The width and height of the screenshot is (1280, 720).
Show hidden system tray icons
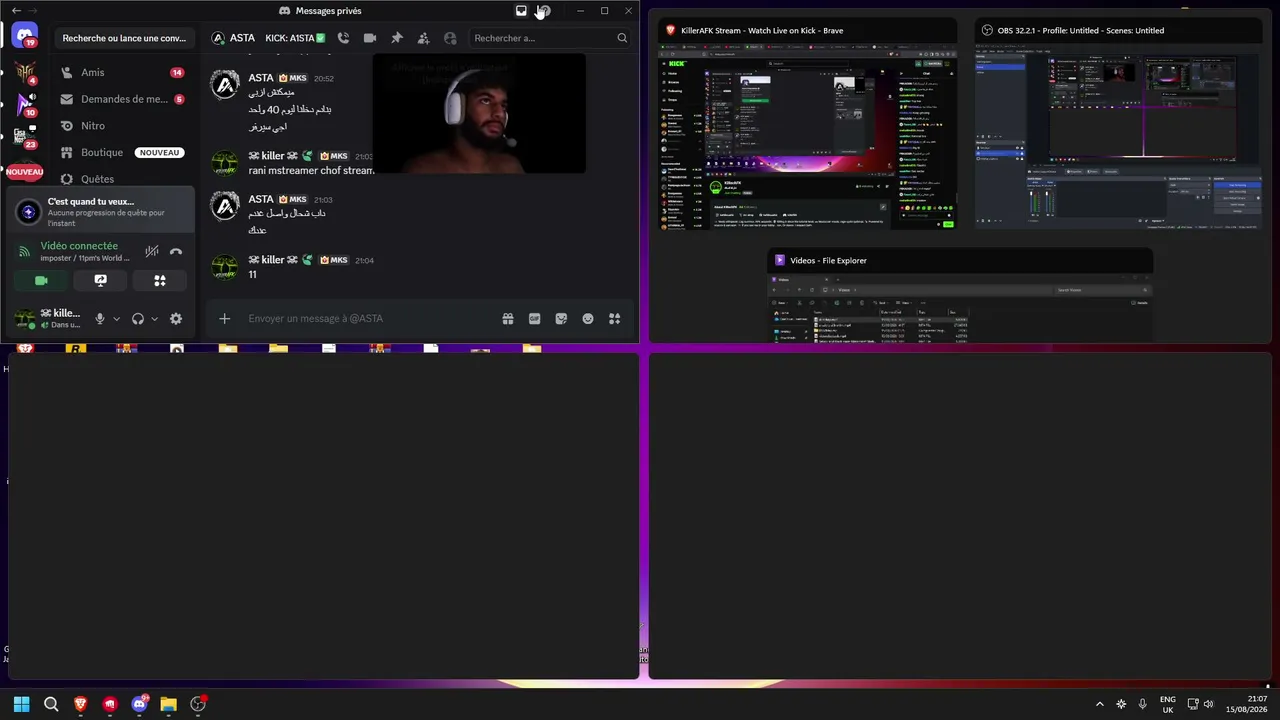click(x=1100, y=704)
